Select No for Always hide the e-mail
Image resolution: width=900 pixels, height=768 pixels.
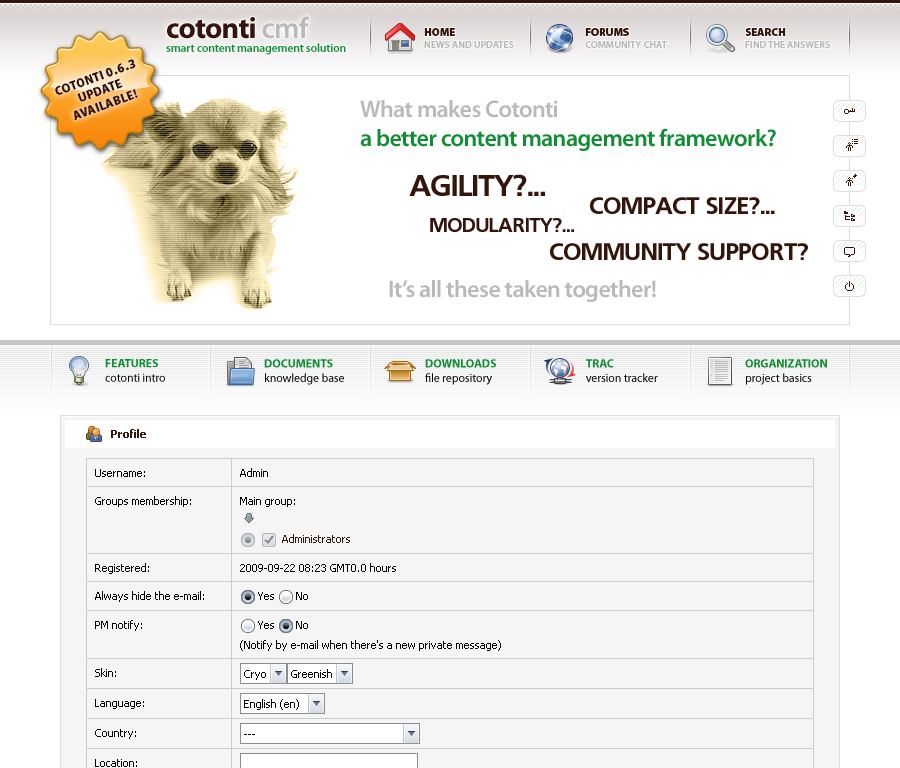286,597
